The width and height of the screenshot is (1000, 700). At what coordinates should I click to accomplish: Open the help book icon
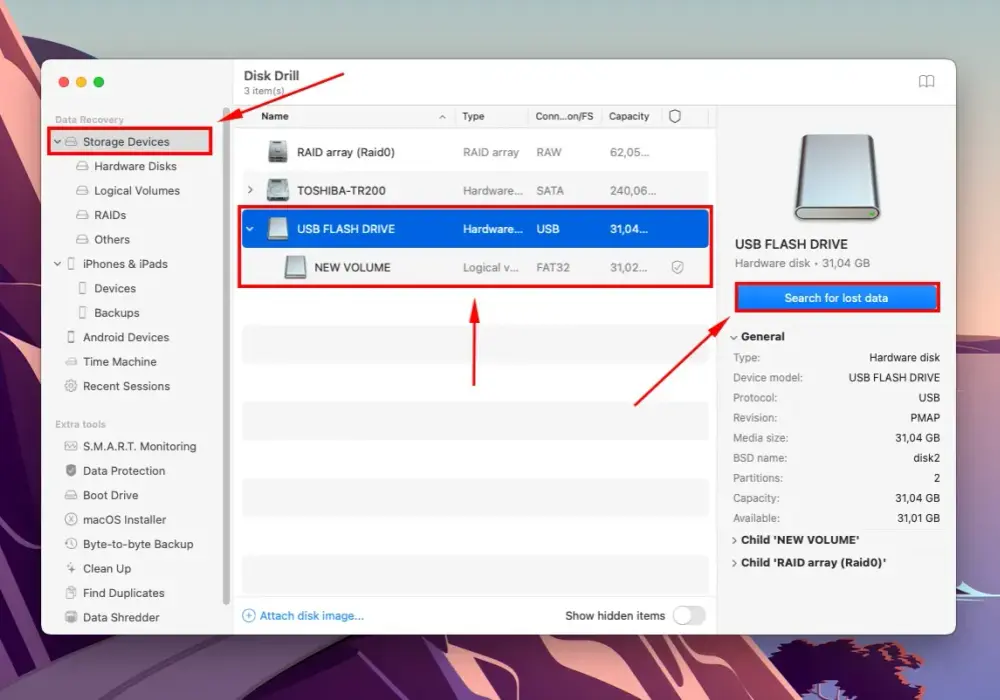click(926, 81)
